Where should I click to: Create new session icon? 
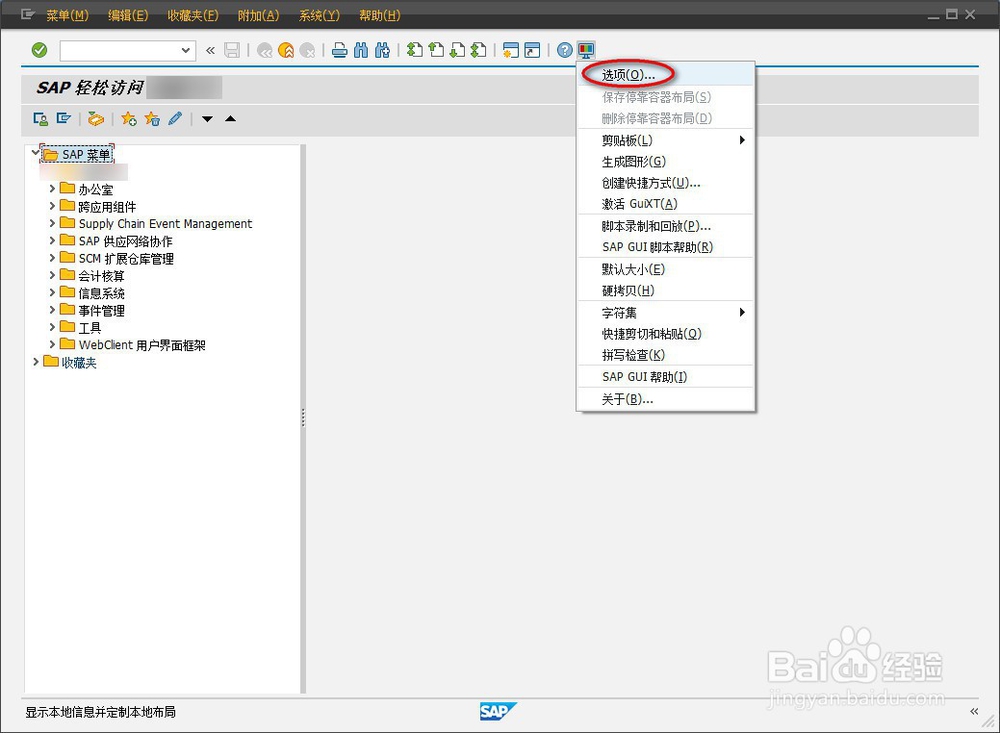coord(511,50)
